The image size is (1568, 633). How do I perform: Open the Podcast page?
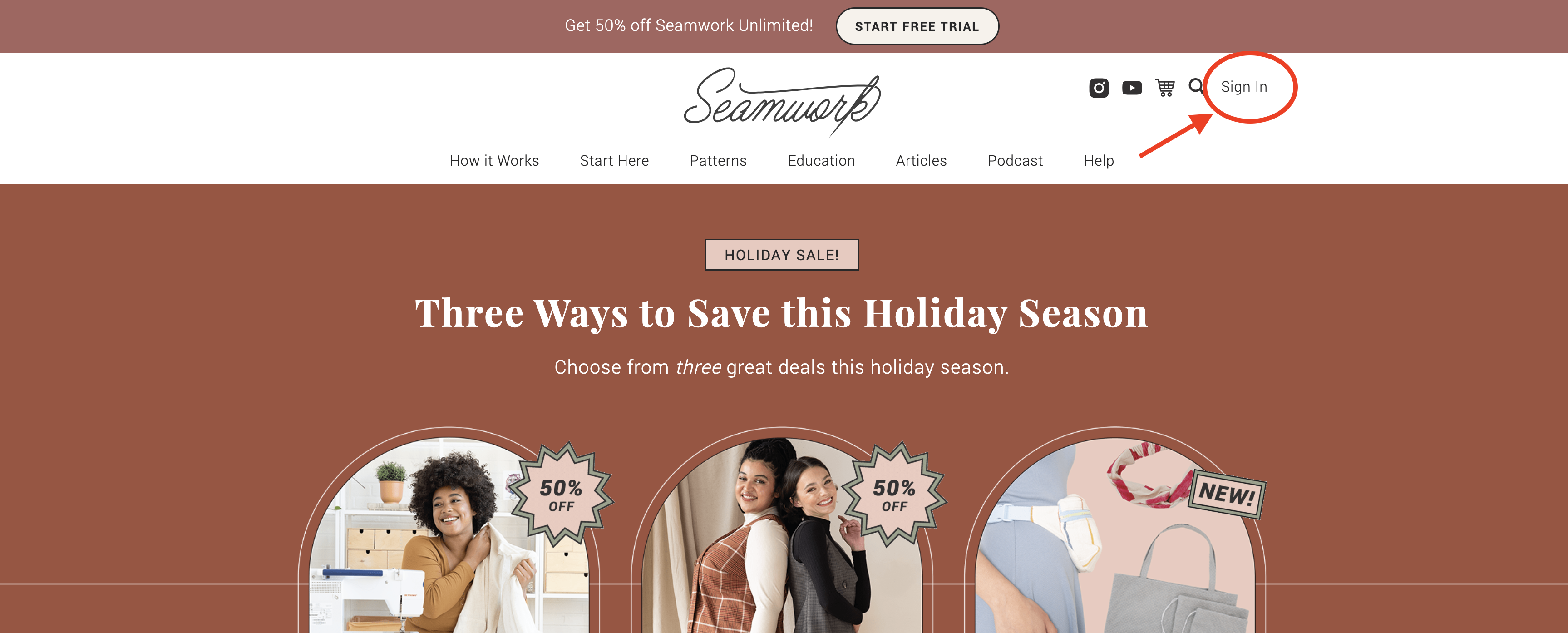[1015, 161]
